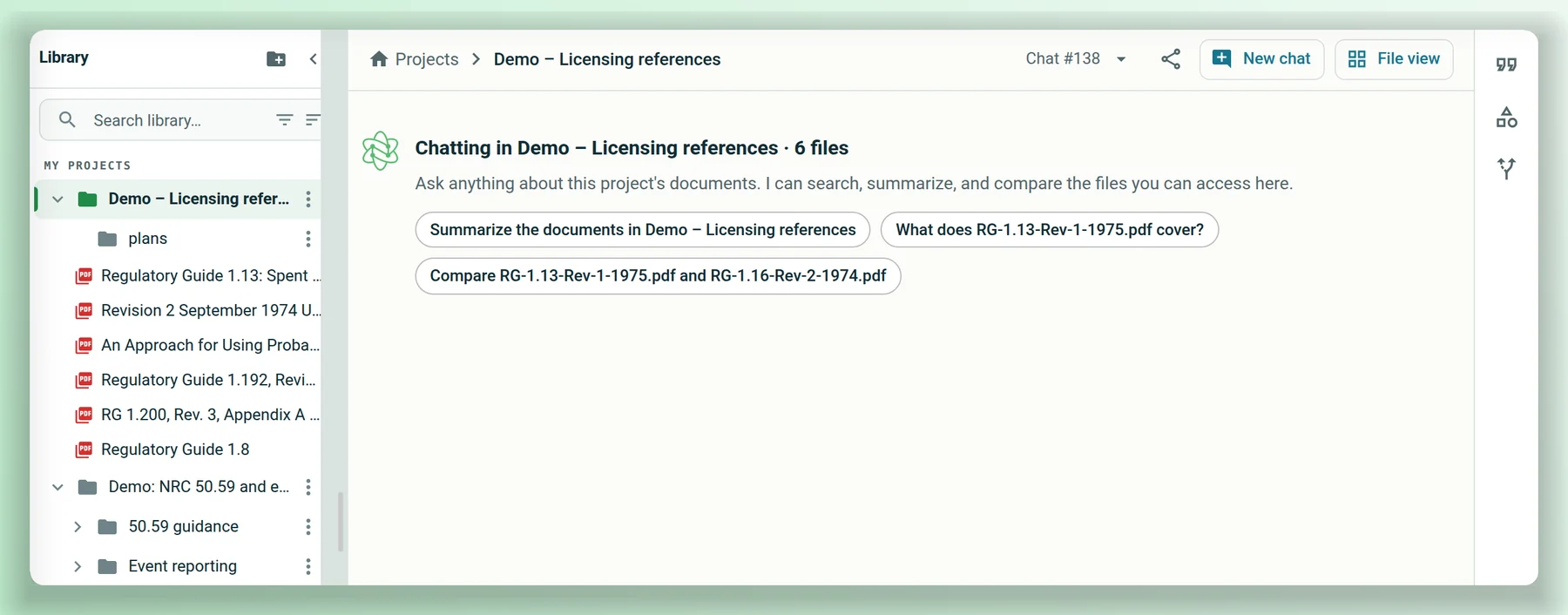Start a New chat
Image resolution: width=1568 pixels, height=615 pixels.
point(1261,59)
